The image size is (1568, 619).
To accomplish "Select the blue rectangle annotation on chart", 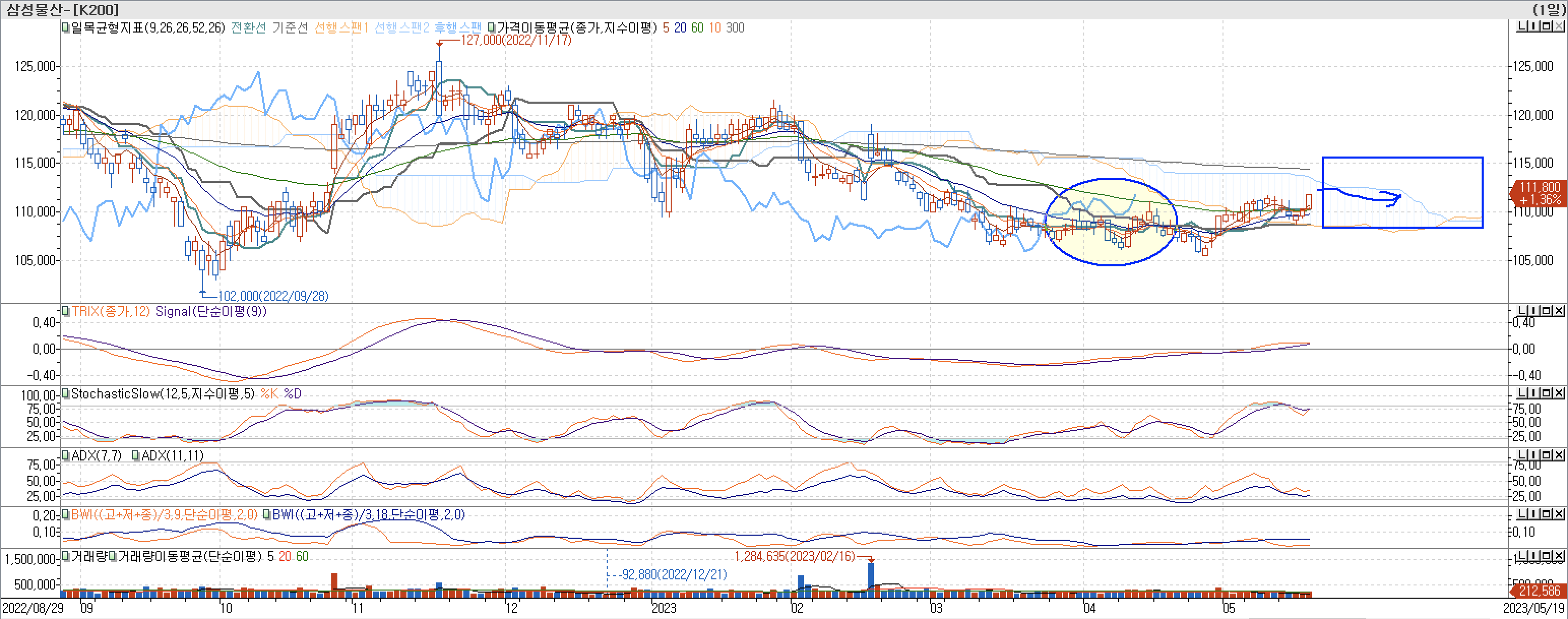I will point(1402,158).
